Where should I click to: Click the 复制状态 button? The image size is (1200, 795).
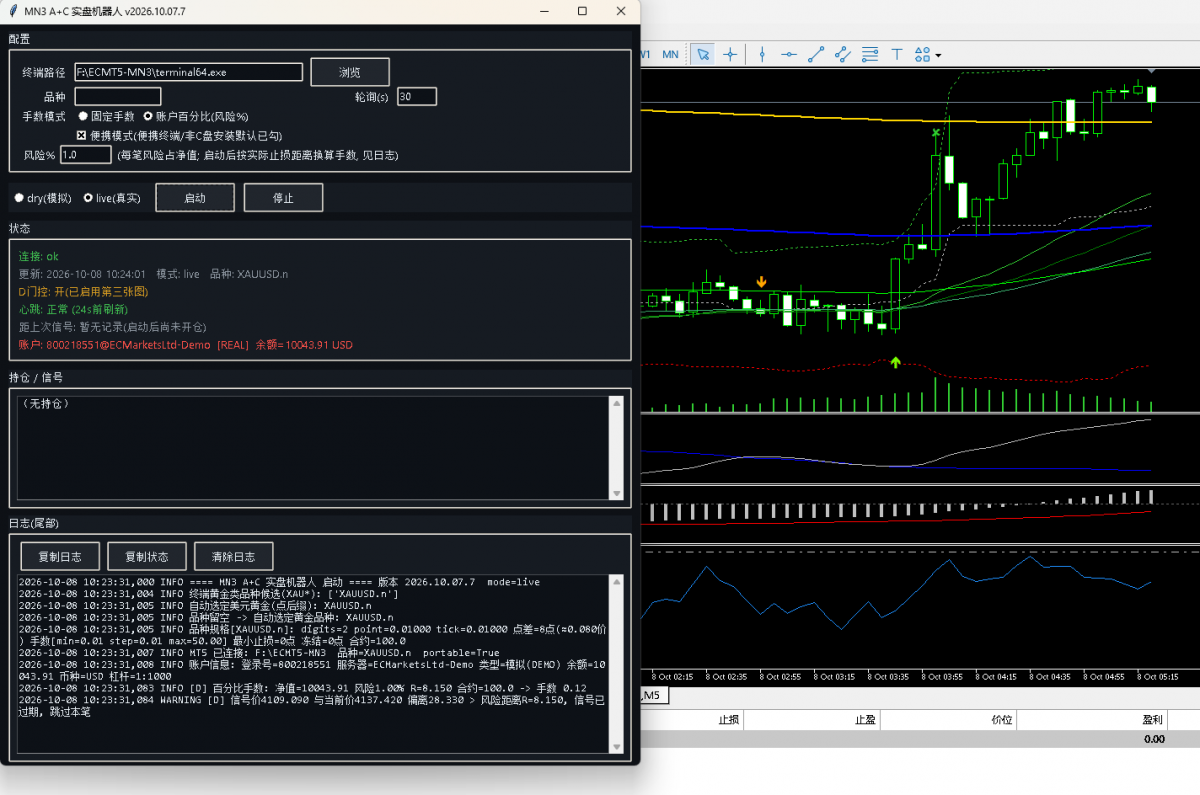pos(146,556)
